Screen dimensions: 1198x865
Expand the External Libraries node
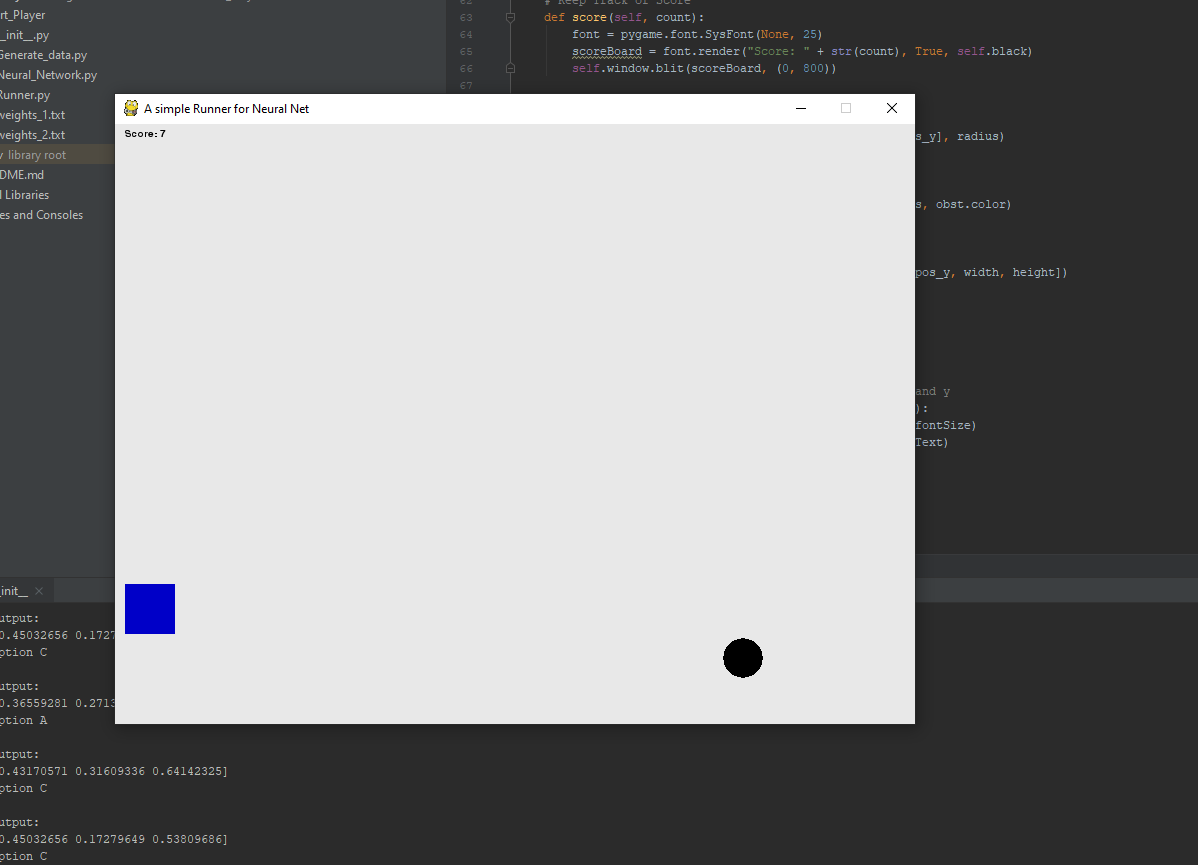pyautogui.click(x=24, y=195)
